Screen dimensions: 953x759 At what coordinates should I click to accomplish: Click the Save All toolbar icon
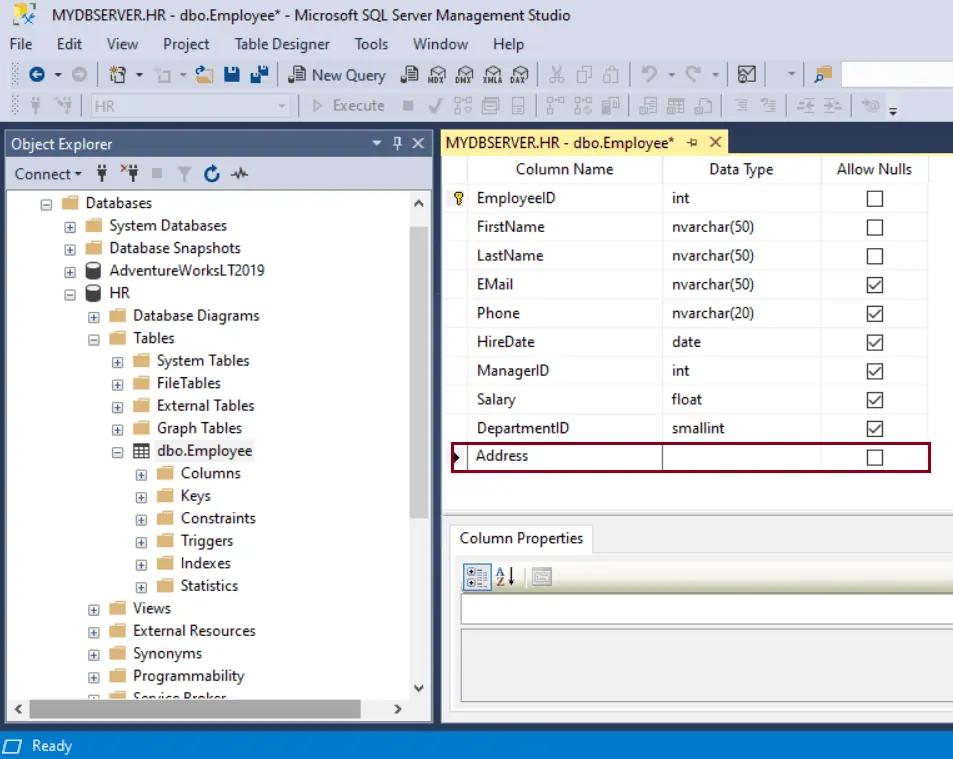(x=257, y=74)
